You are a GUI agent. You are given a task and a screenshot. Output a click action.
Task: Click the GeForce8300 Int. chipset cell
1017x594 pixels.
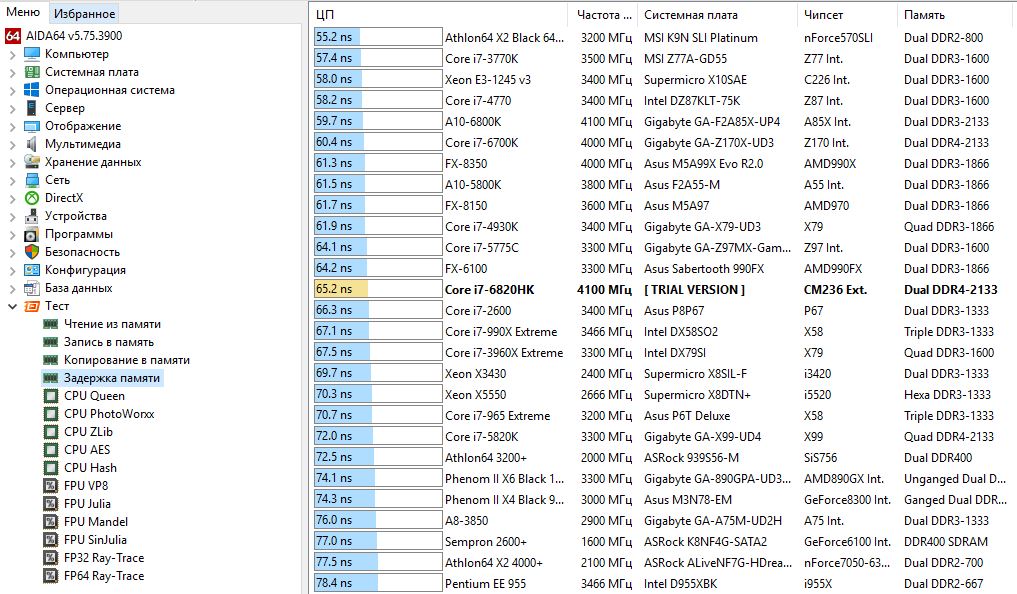[x=847, y=500]
